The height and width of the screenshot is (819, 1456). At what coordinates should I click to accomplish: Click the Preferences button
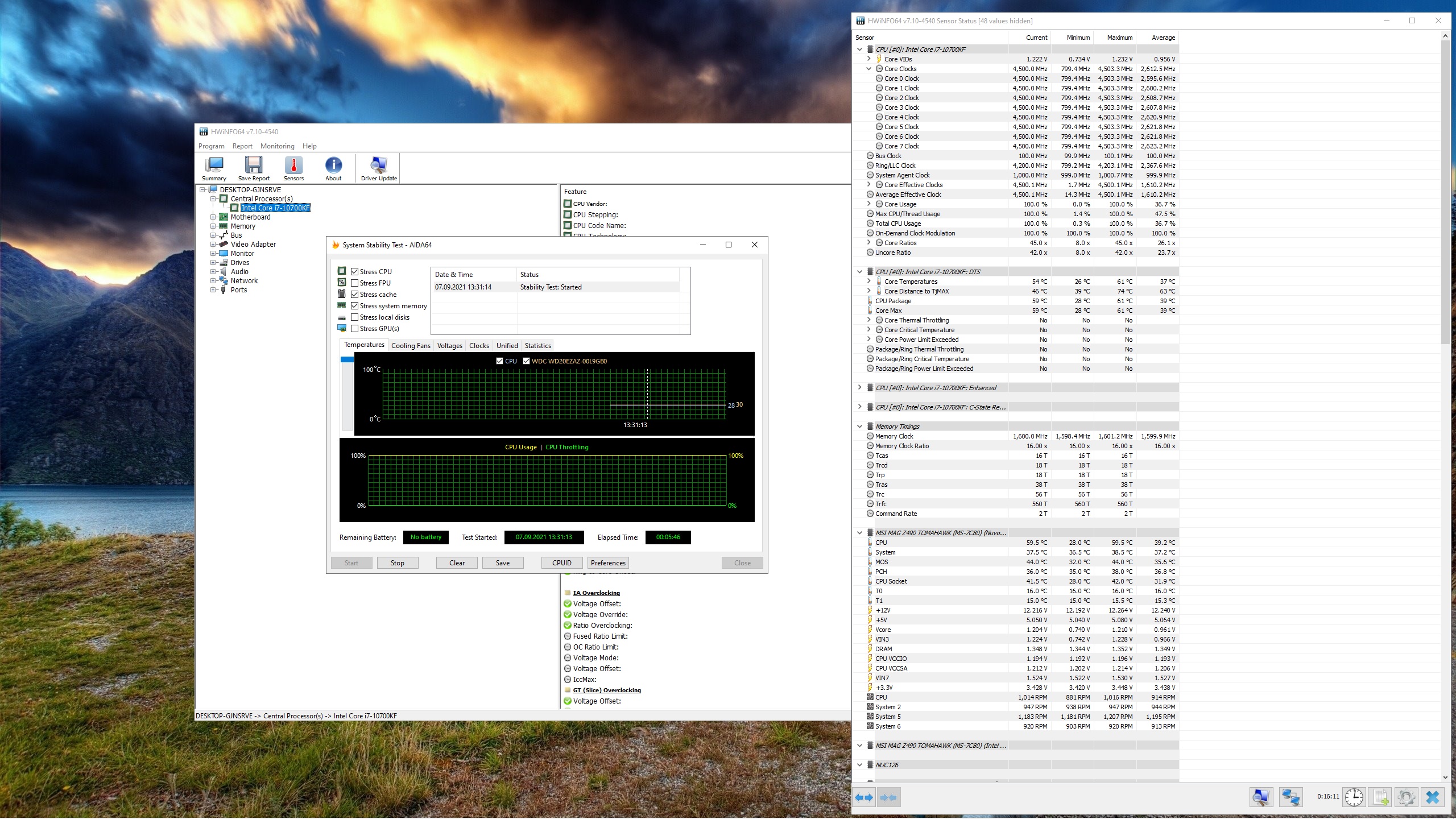607,563
